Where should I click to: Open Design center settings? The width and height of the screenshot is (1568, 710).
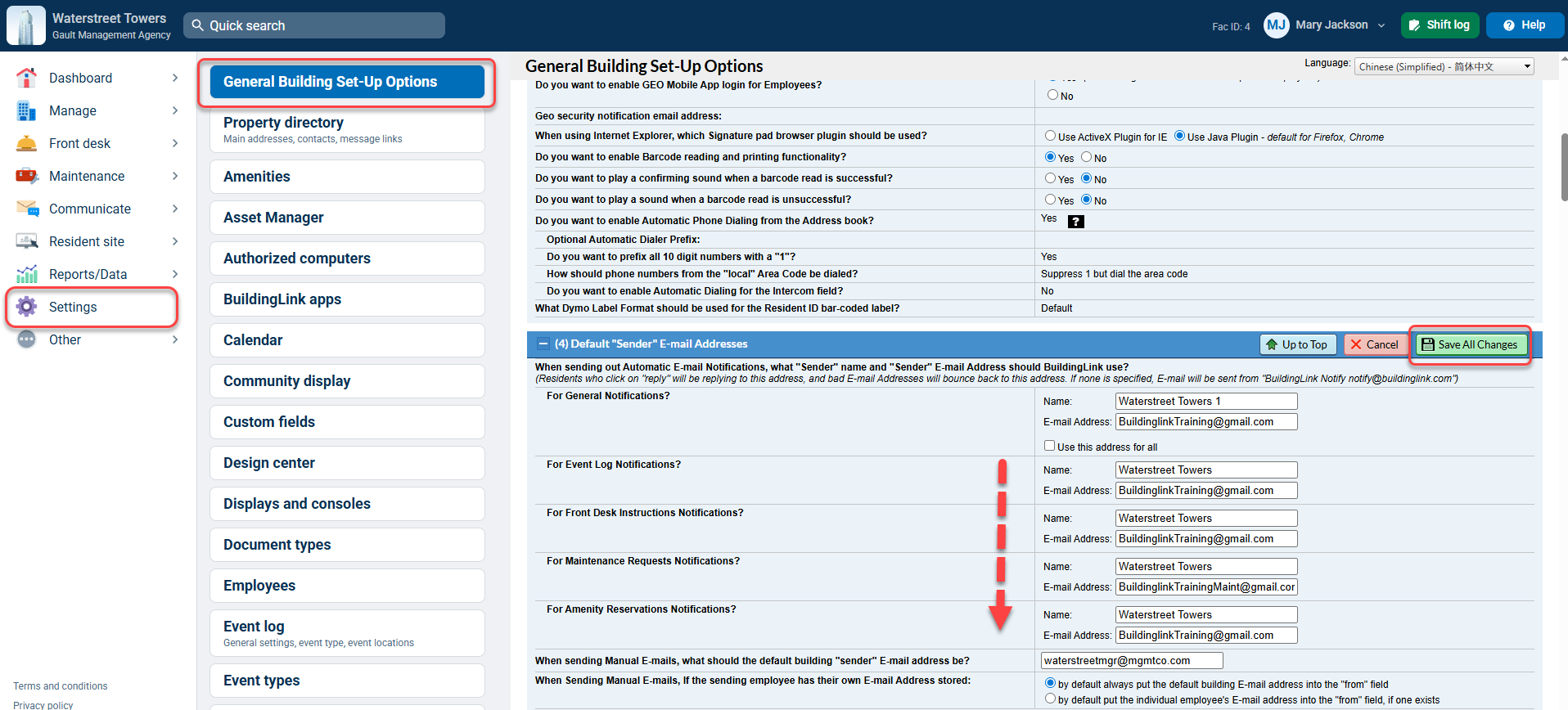click(x=347, y=463)
